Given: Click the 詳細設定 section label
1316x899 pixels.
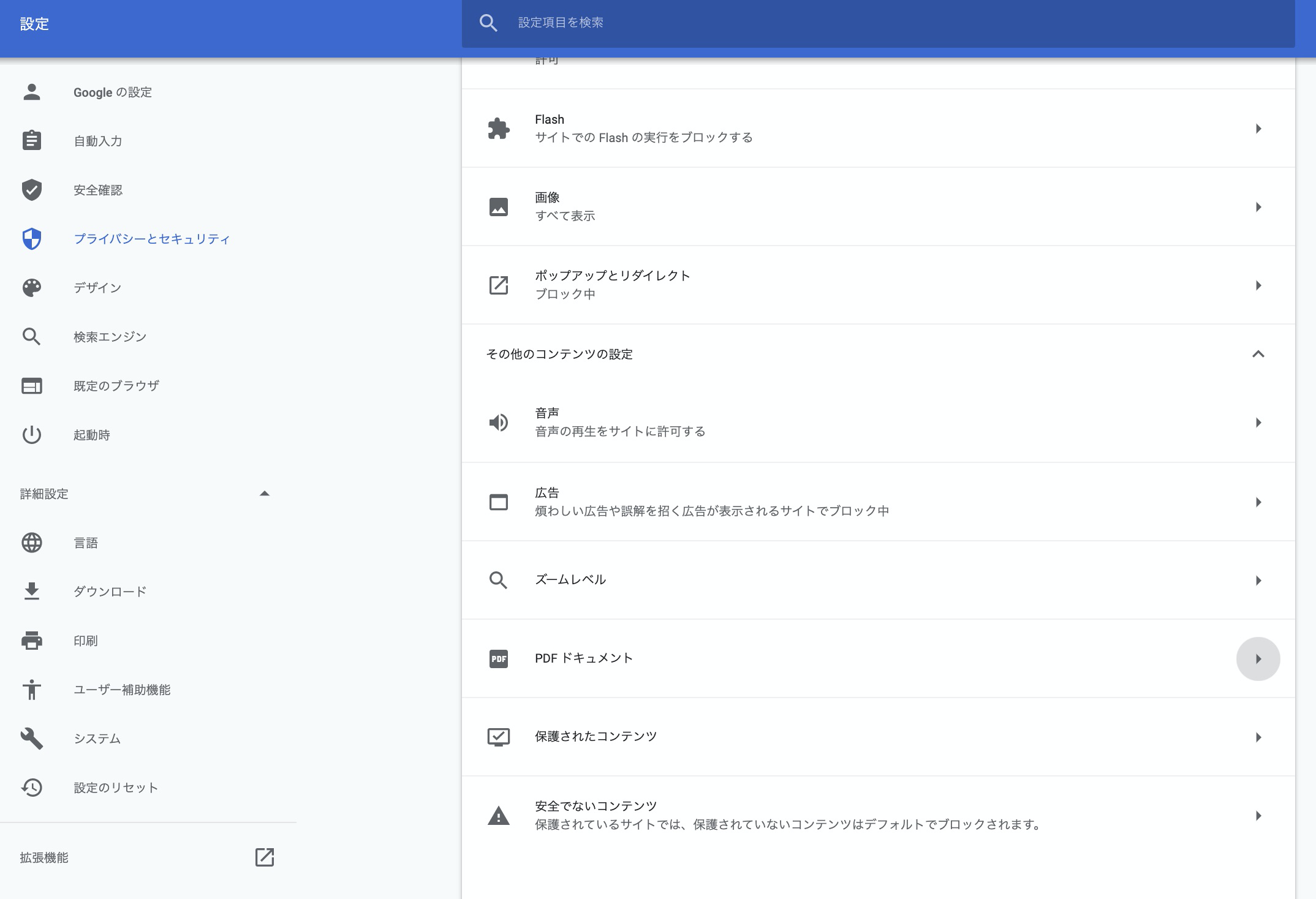Looking at the screenshot, I should coord(44,494).
